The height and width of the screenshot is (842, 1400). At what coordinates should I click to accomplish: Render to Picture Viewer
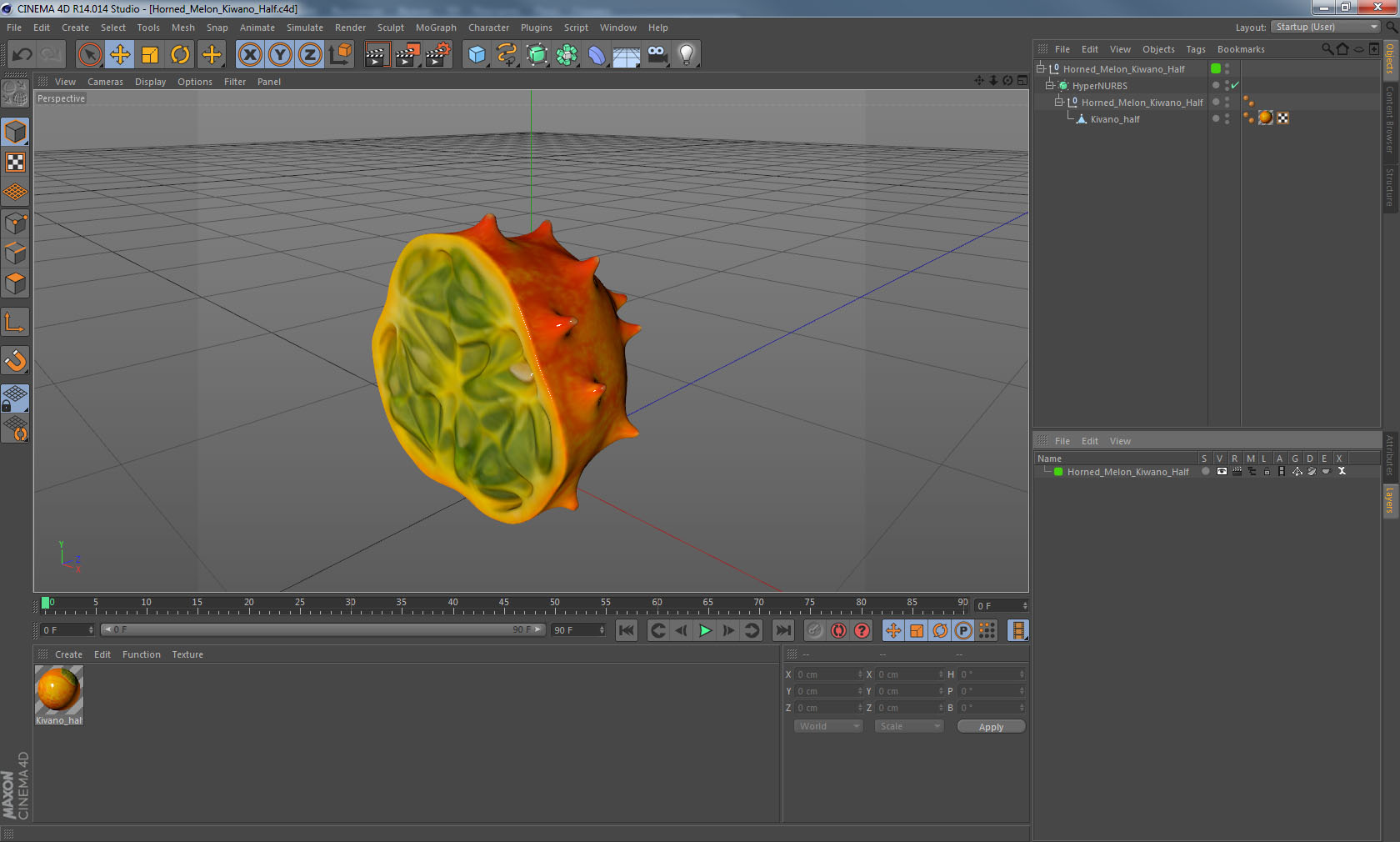[407, 55]
